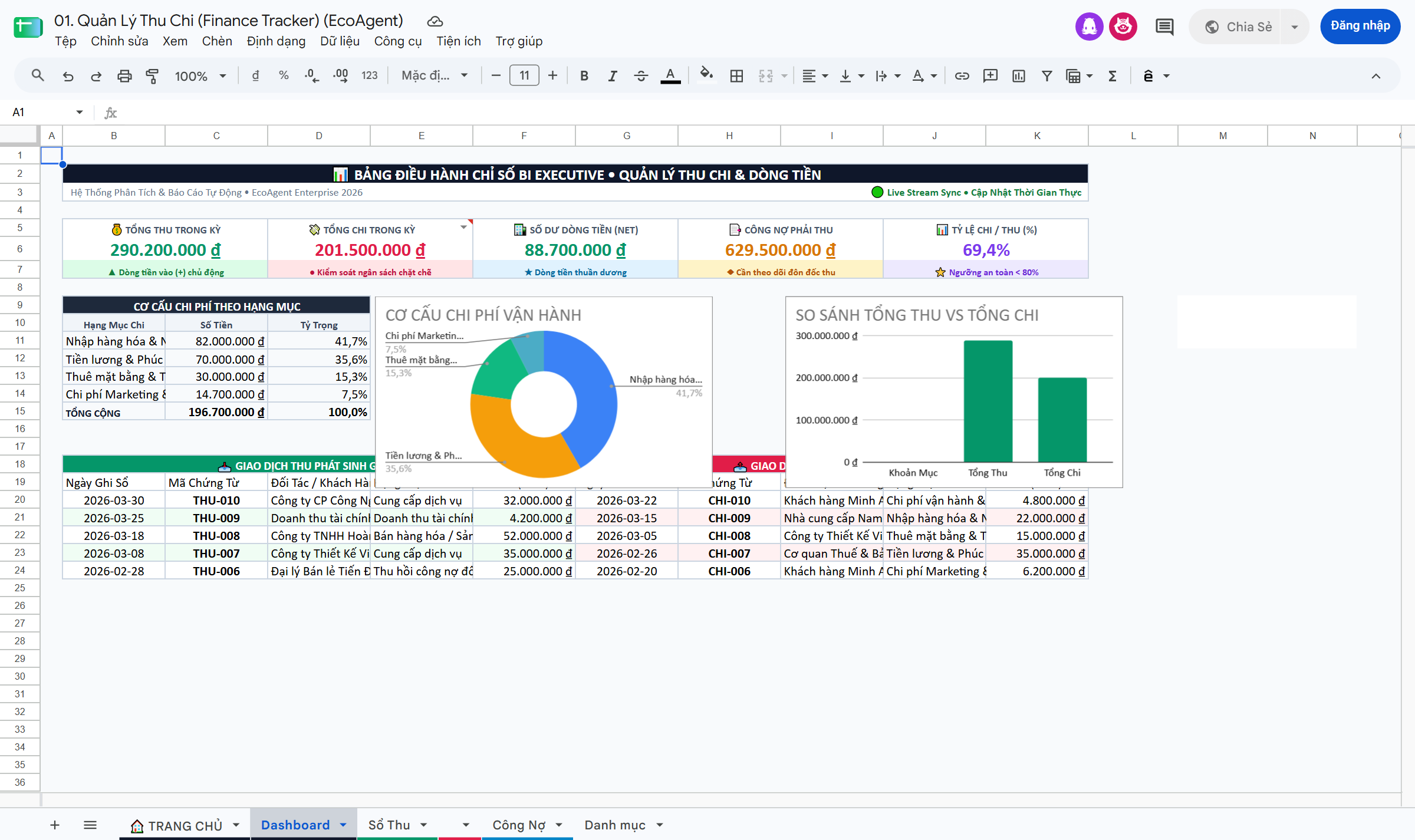Image resolution: width=1415 pixels, height=840 pixels.
Task: Open the Chỉnh sửa menu
Action: tap(119, 41)
